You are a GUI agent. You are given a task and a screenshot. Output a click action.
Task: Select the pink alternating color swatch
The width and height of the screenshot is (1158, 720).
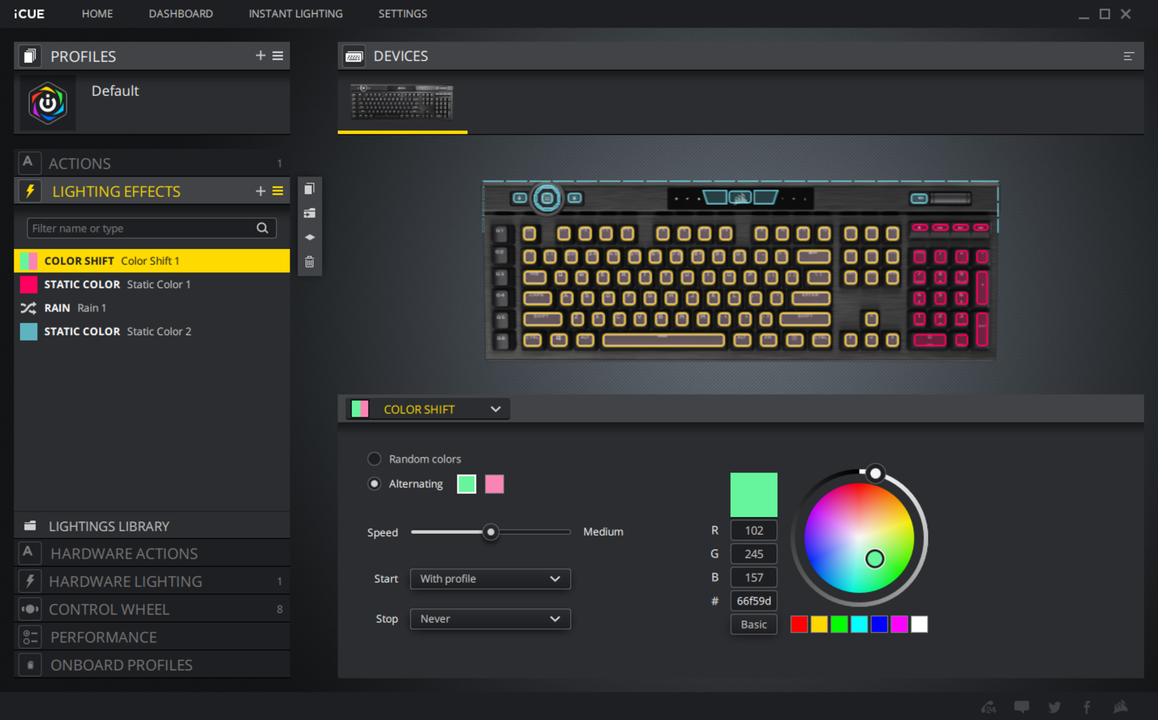(495, 484)
